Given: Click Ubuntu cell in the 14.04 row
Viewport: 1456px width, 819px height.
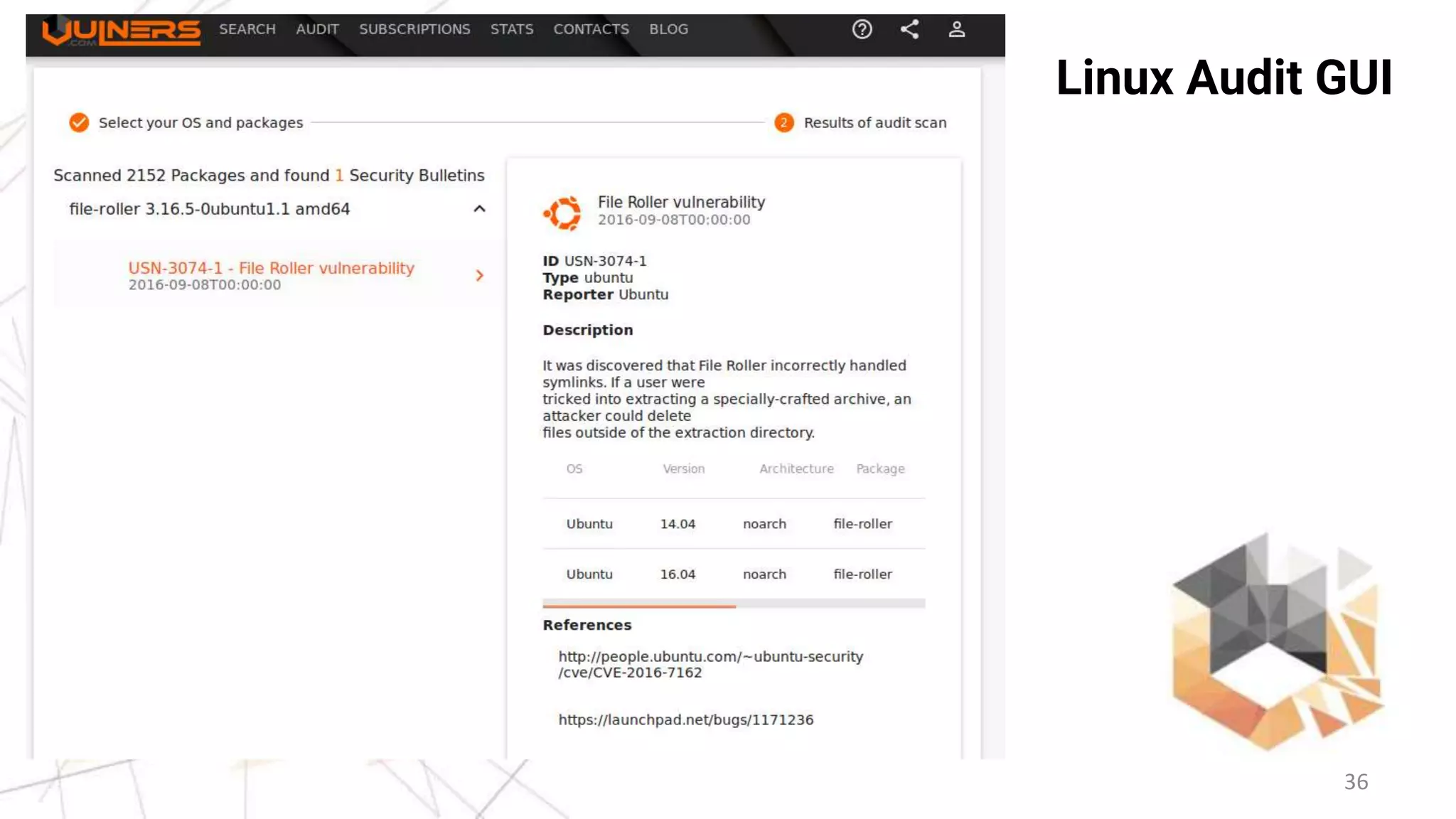Looking at the screenshot, I should pos(589,524).
